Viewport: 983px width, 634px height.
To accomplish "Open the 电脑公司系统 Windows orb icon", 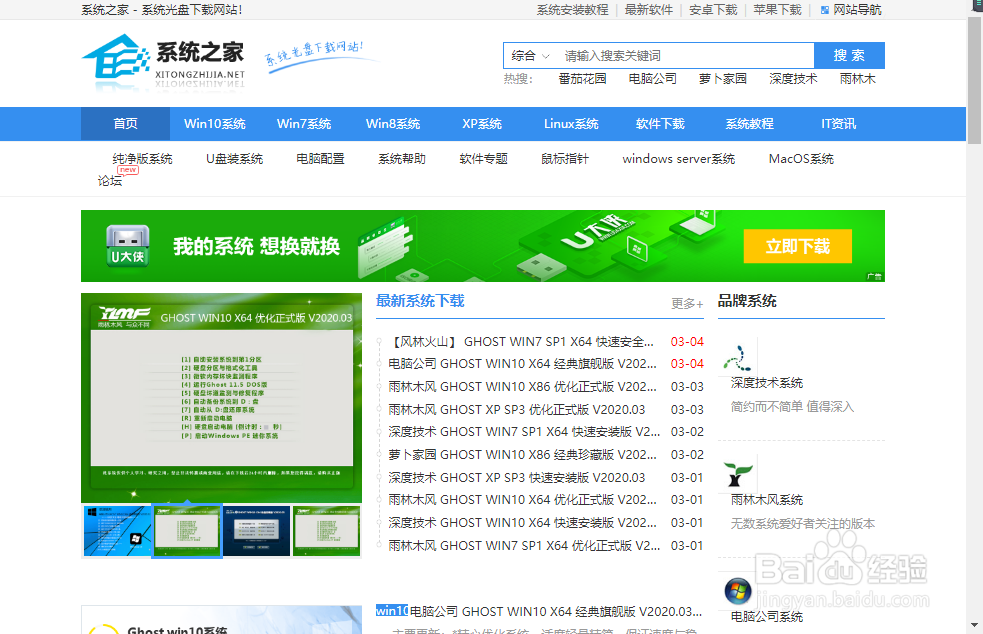I will pyautogui.click(x=738, y=591).
